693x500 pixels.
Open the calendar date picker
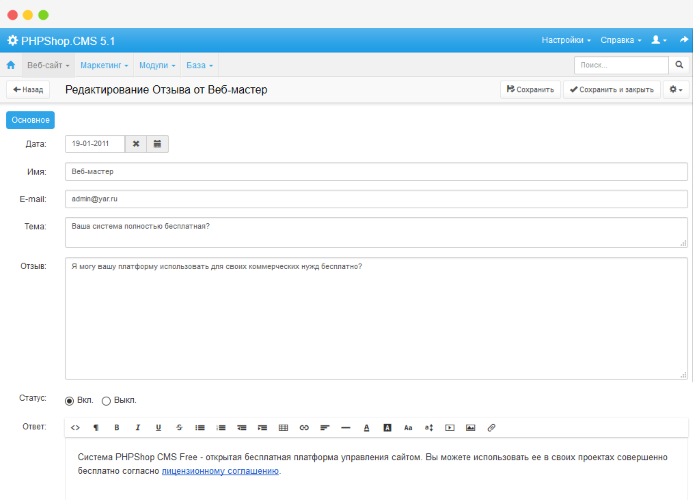tap(157, 144)
